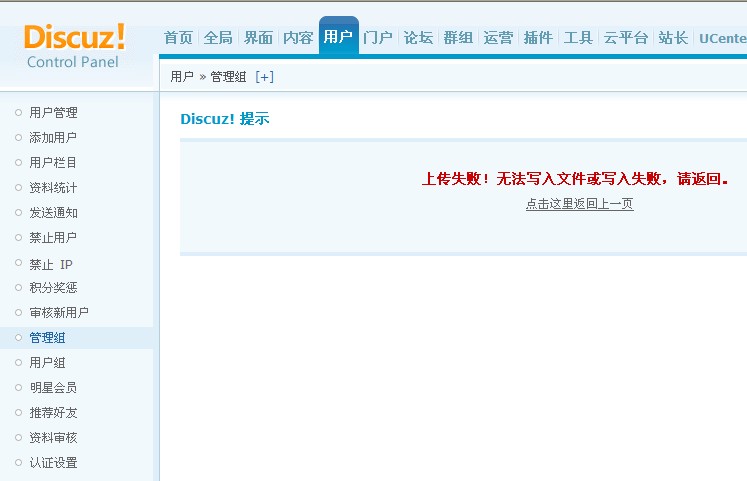This screenshot has height=481, width=747.
Task: Select 用户栏目 sidebar item
Action: (x=53, y=163)
